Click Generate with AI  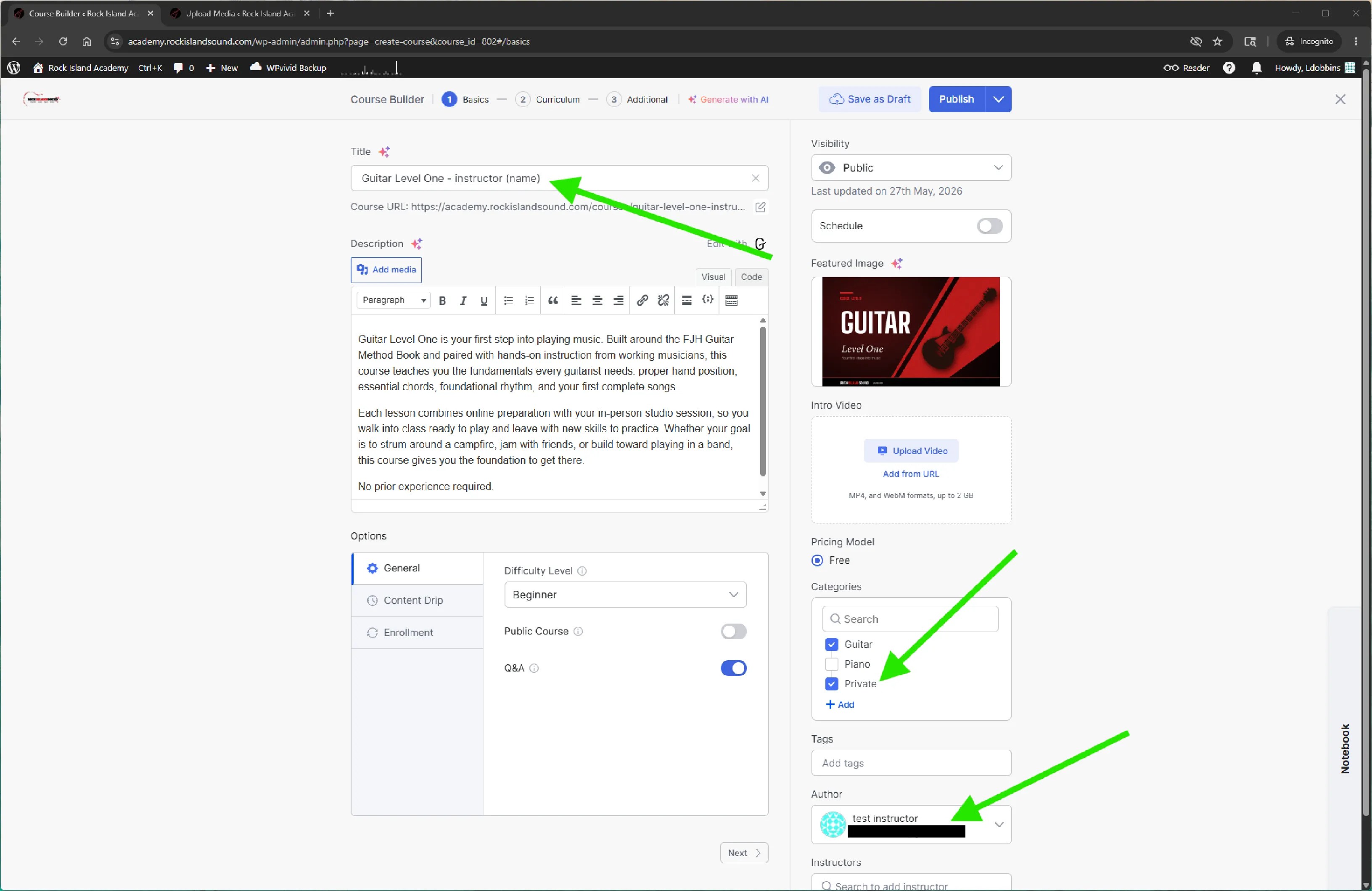coord(728,99)
